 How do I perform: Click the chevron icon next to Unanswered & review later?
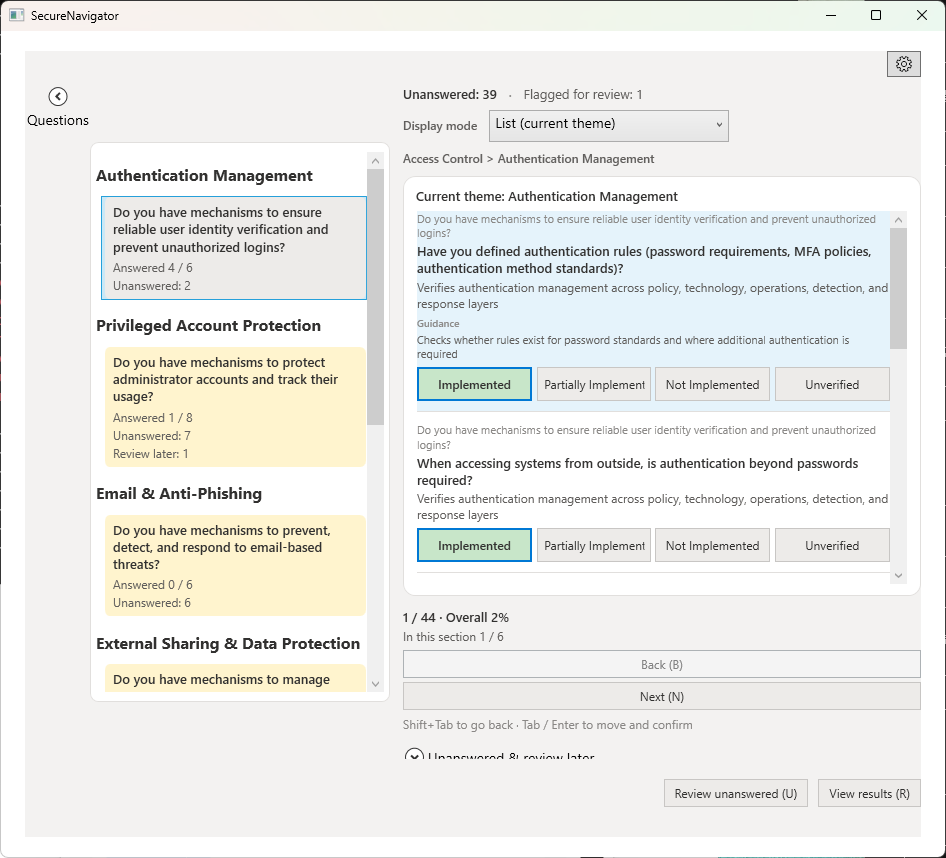click(414, 756)
